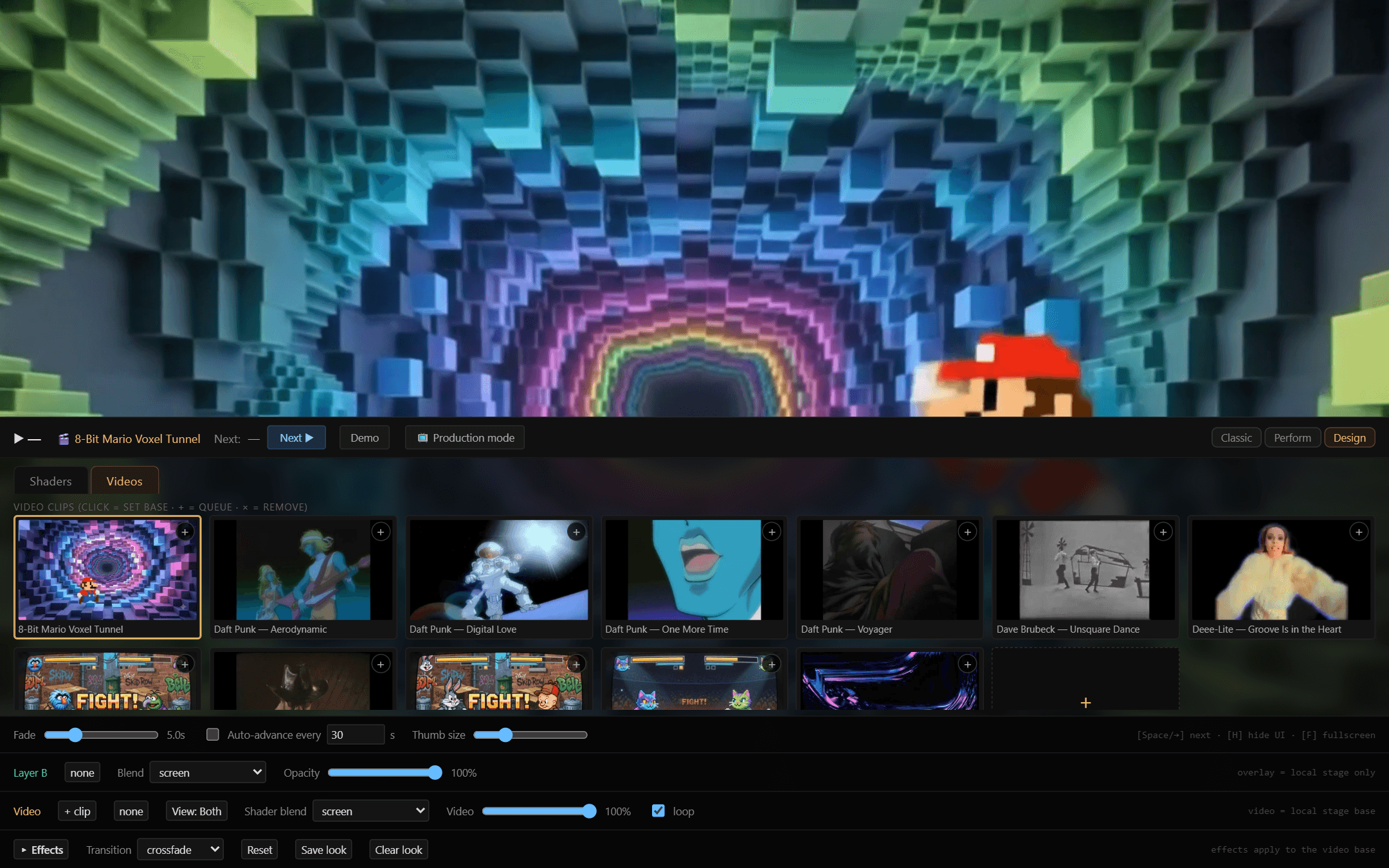Click the play icon beside the clip title
Screen dimensions: 1389x868
[19, 439]
